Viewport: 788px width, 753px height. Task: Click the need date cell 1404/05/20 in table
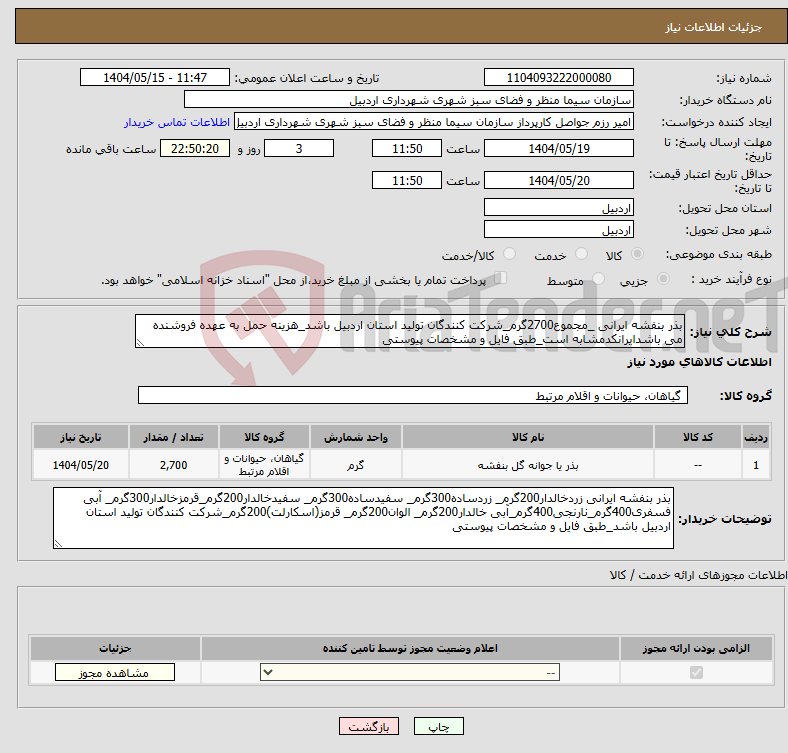tap(81, 465)
